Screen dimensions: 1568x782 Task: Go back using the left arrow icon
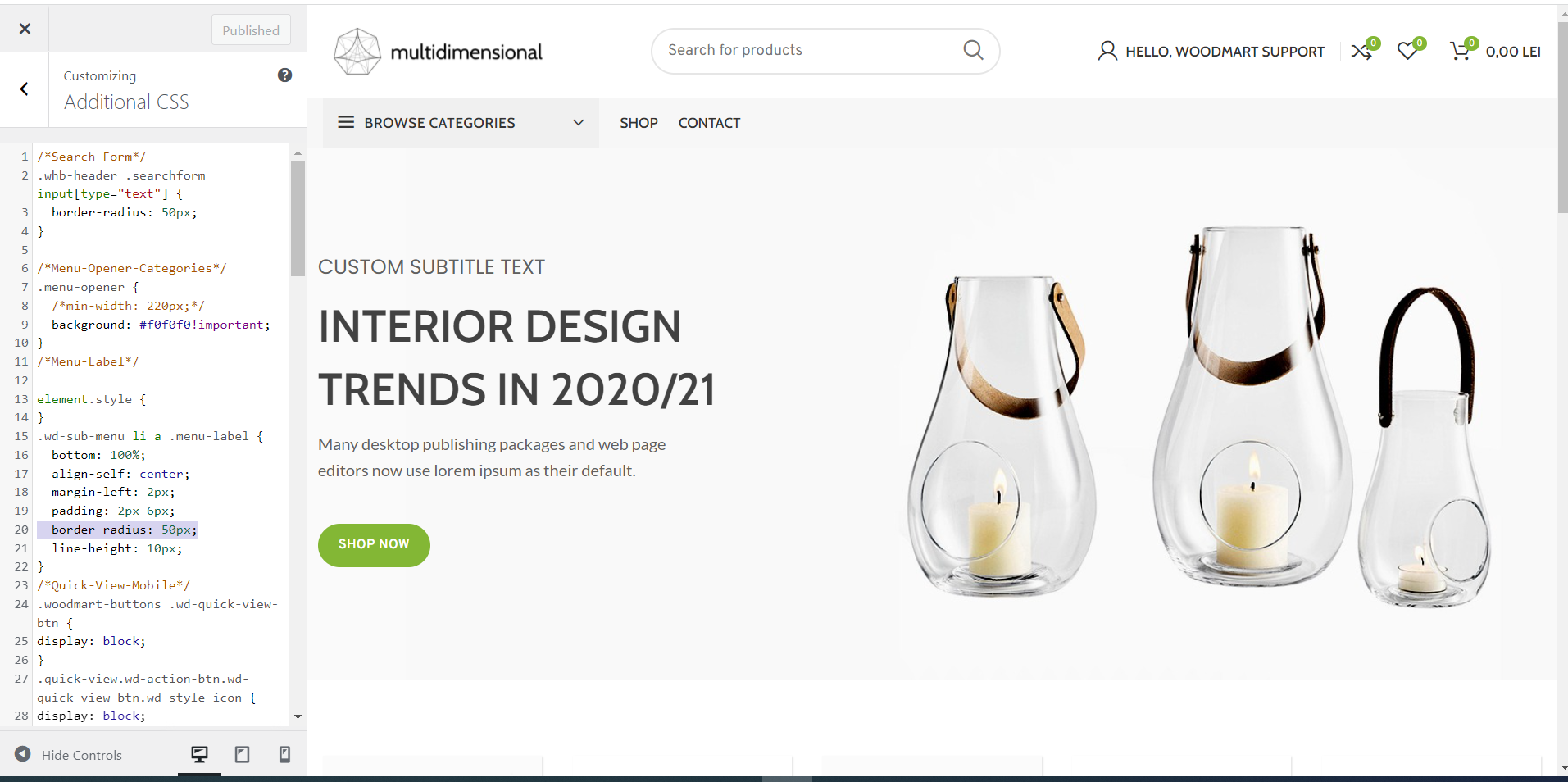click(25, 89)
